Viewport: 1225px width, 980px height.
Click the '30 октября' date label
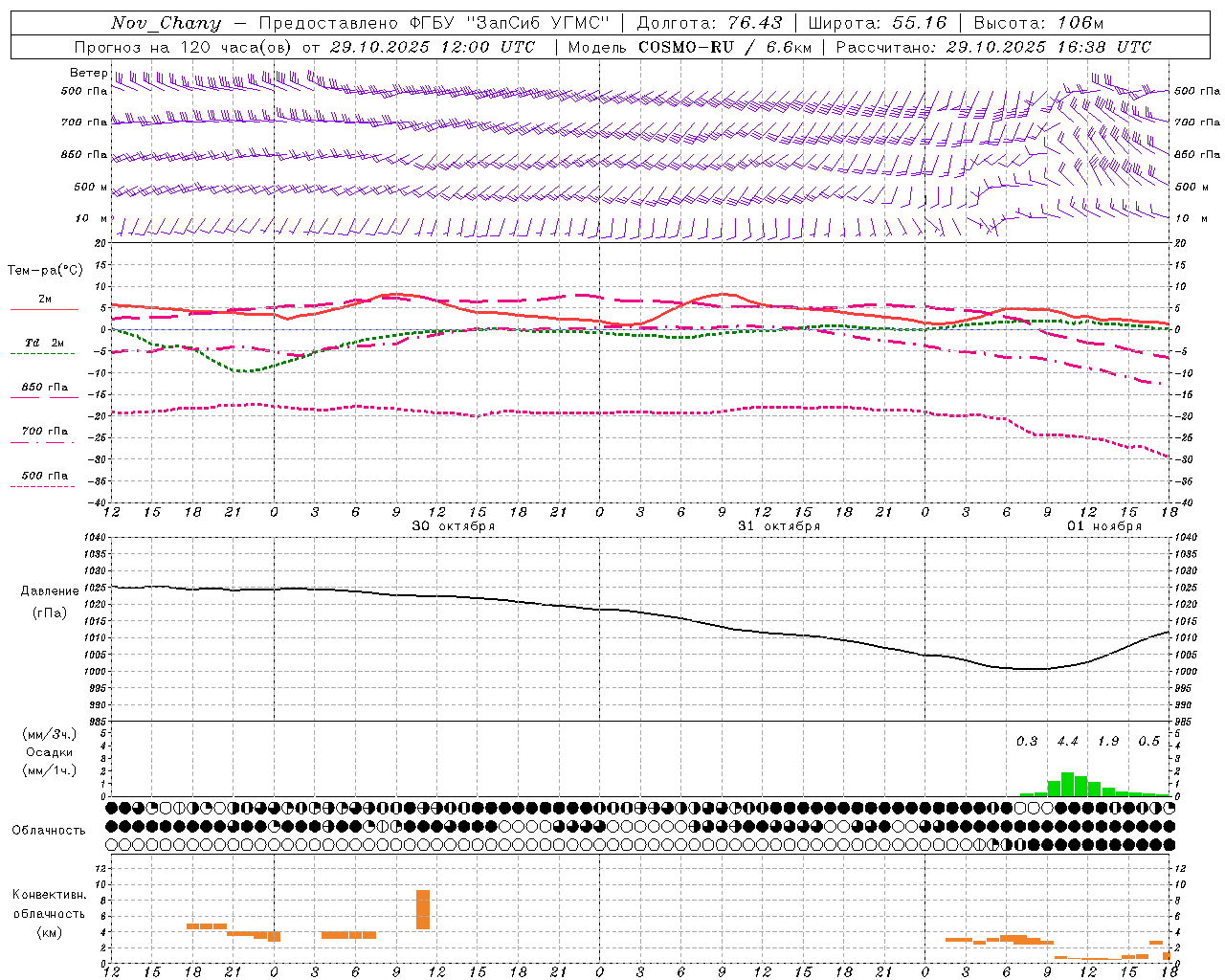pos(454,526)
